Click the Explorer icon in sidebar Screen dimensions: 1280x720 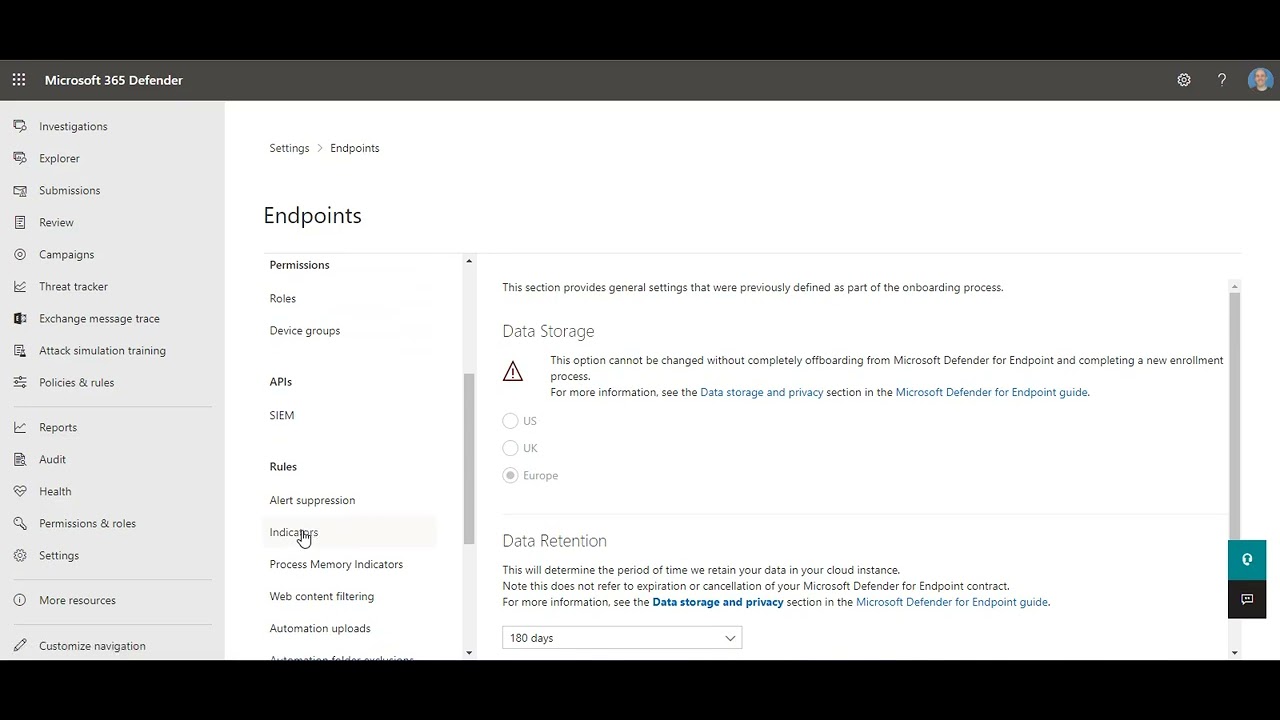(20, 158)
